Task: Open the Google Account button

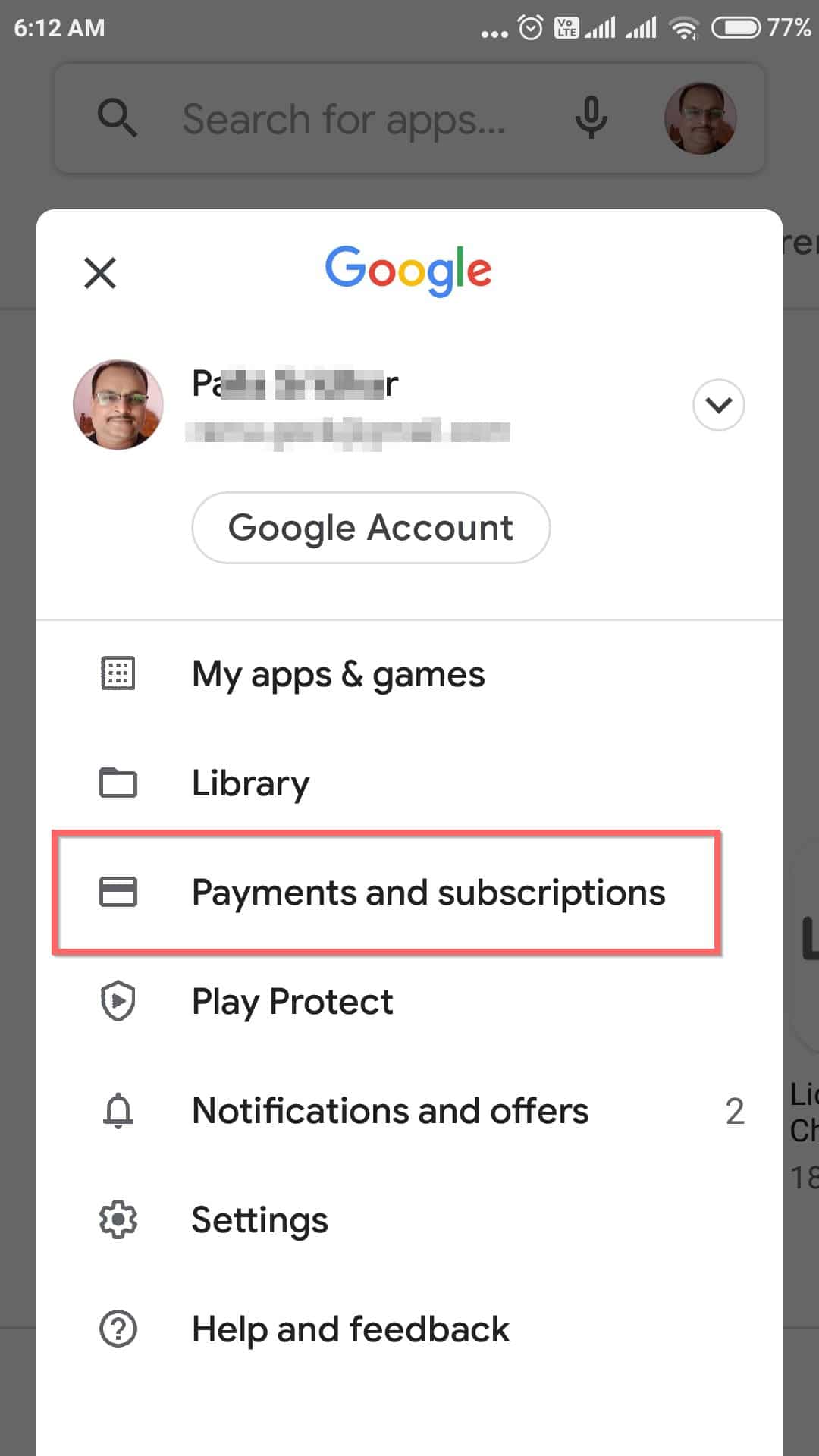Action: click(x=371, y=527)
